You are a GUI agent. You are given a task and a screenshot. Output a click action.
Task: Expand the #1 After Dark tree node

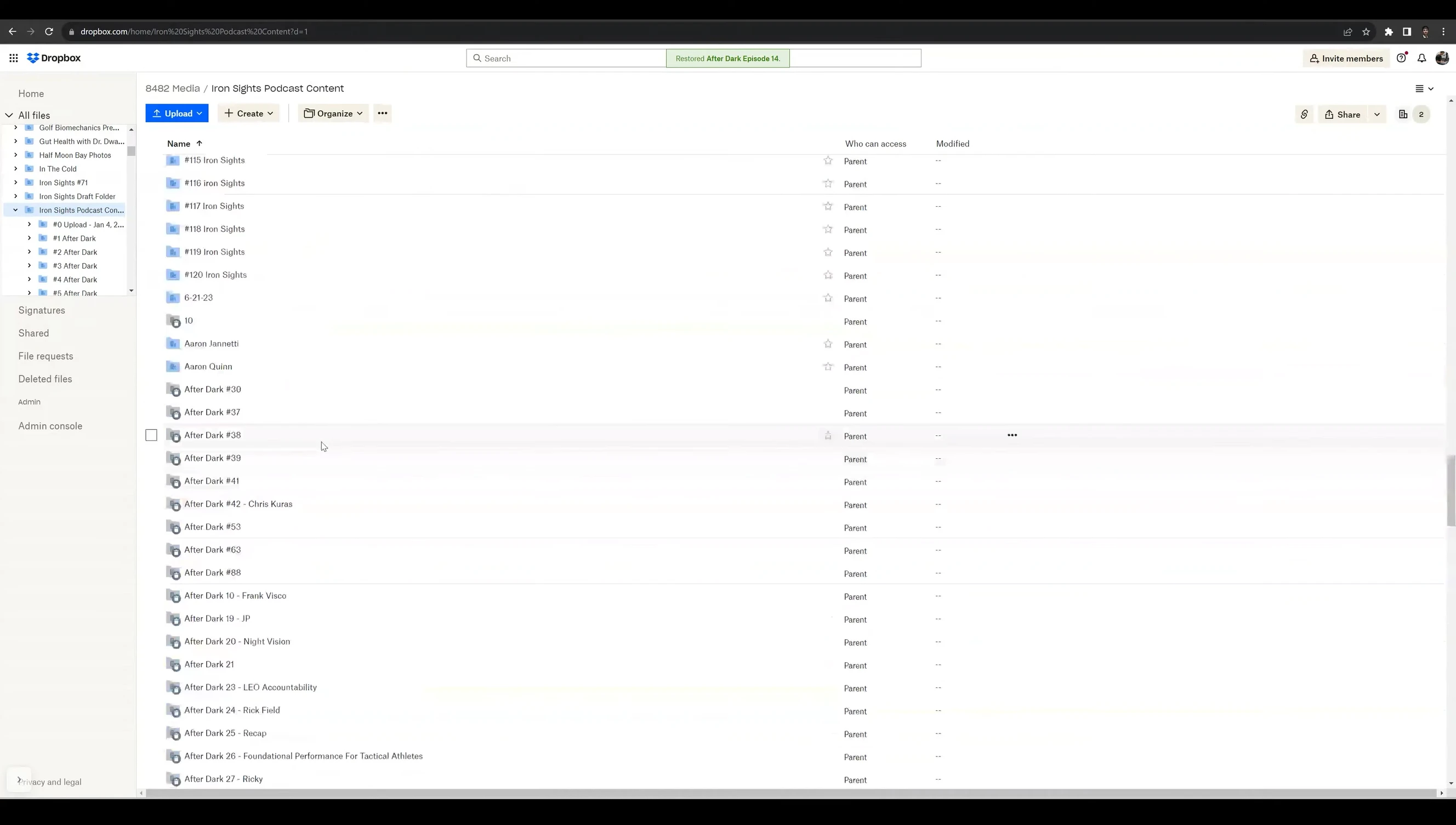click(x=29, y=238)
